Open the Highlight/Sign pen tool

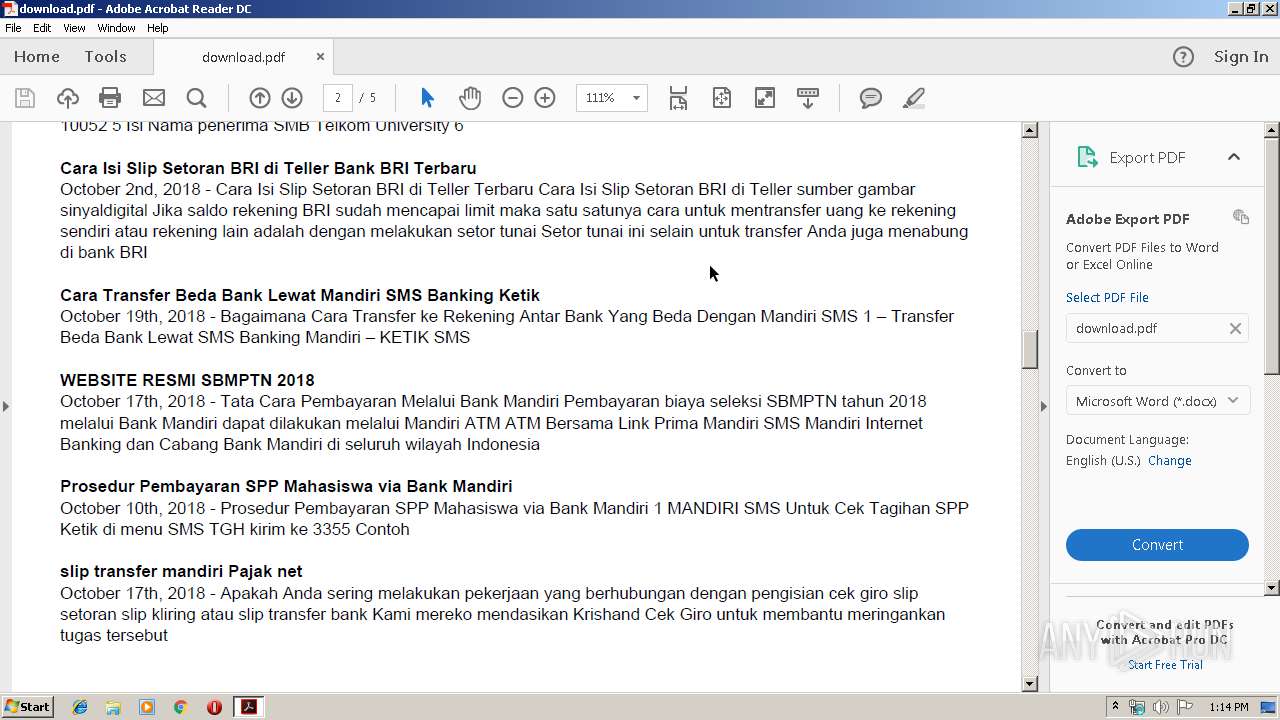pos(914,98)
